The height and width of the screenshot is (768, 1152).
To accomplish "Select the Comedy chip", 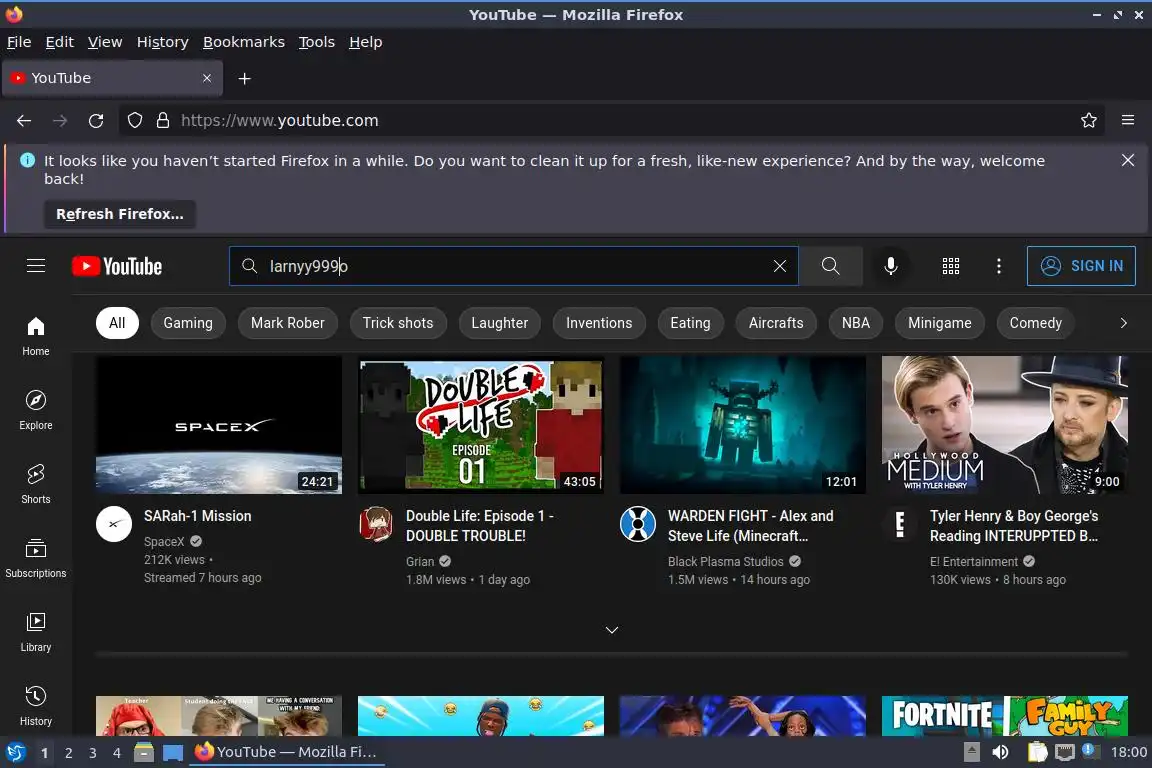I will tap(1036, 323).
